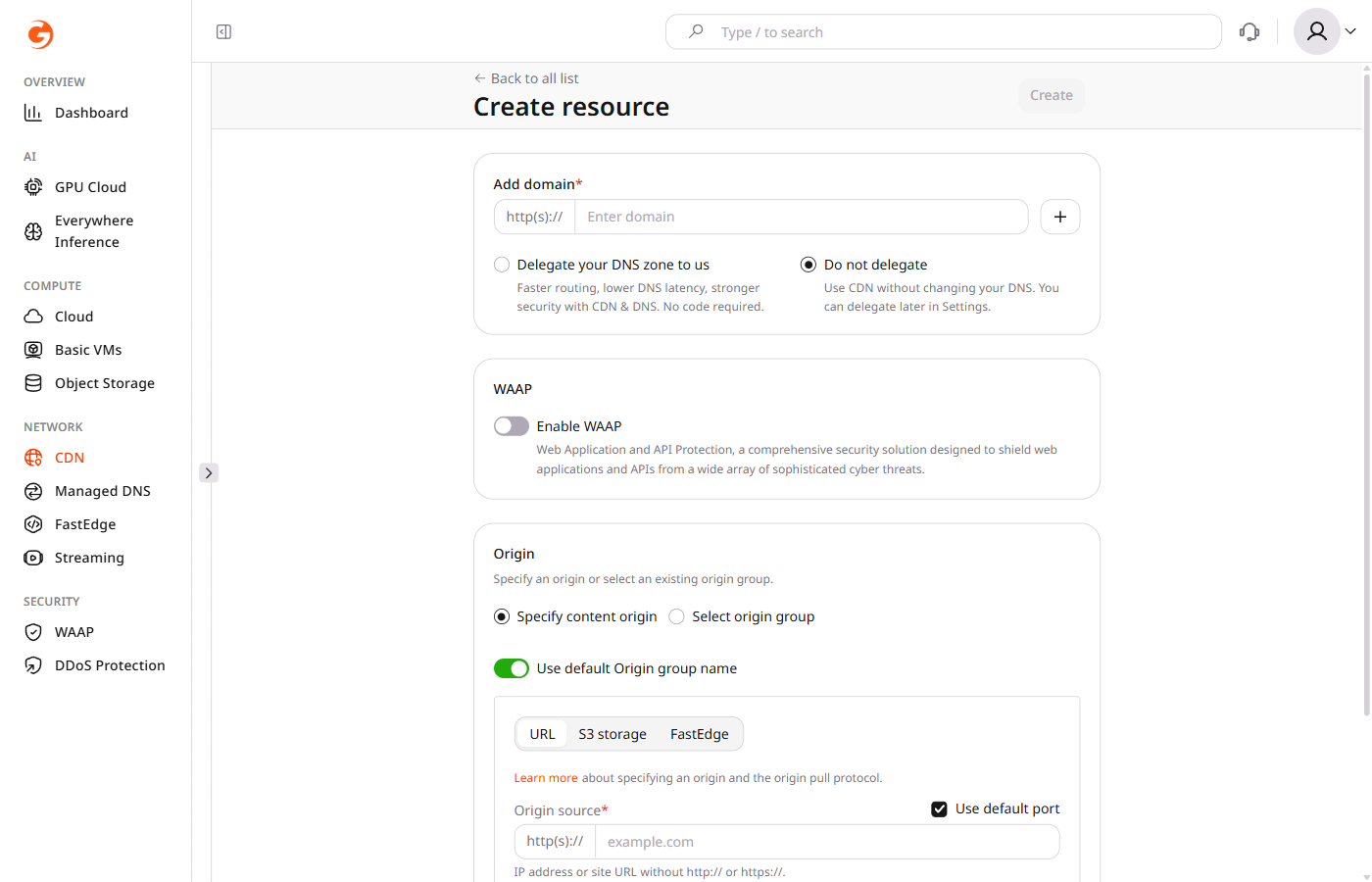
Task: Switch to the FastEdge origin tab
Action: (700, 734)
